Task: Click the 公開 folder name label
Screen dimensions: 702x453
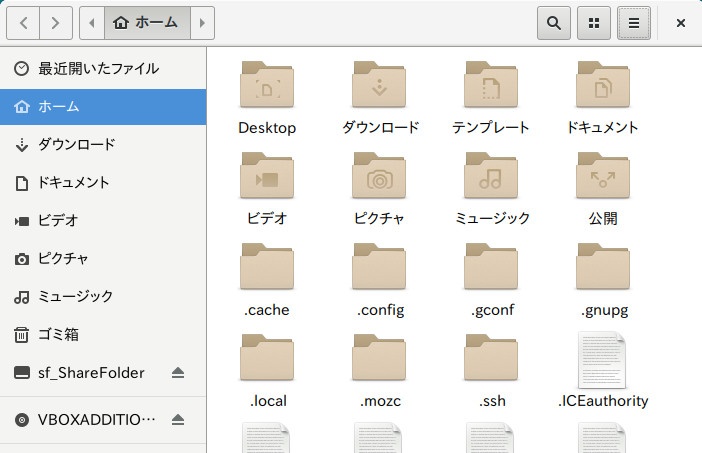Action: pyautogui.click(x=603, y=218)
